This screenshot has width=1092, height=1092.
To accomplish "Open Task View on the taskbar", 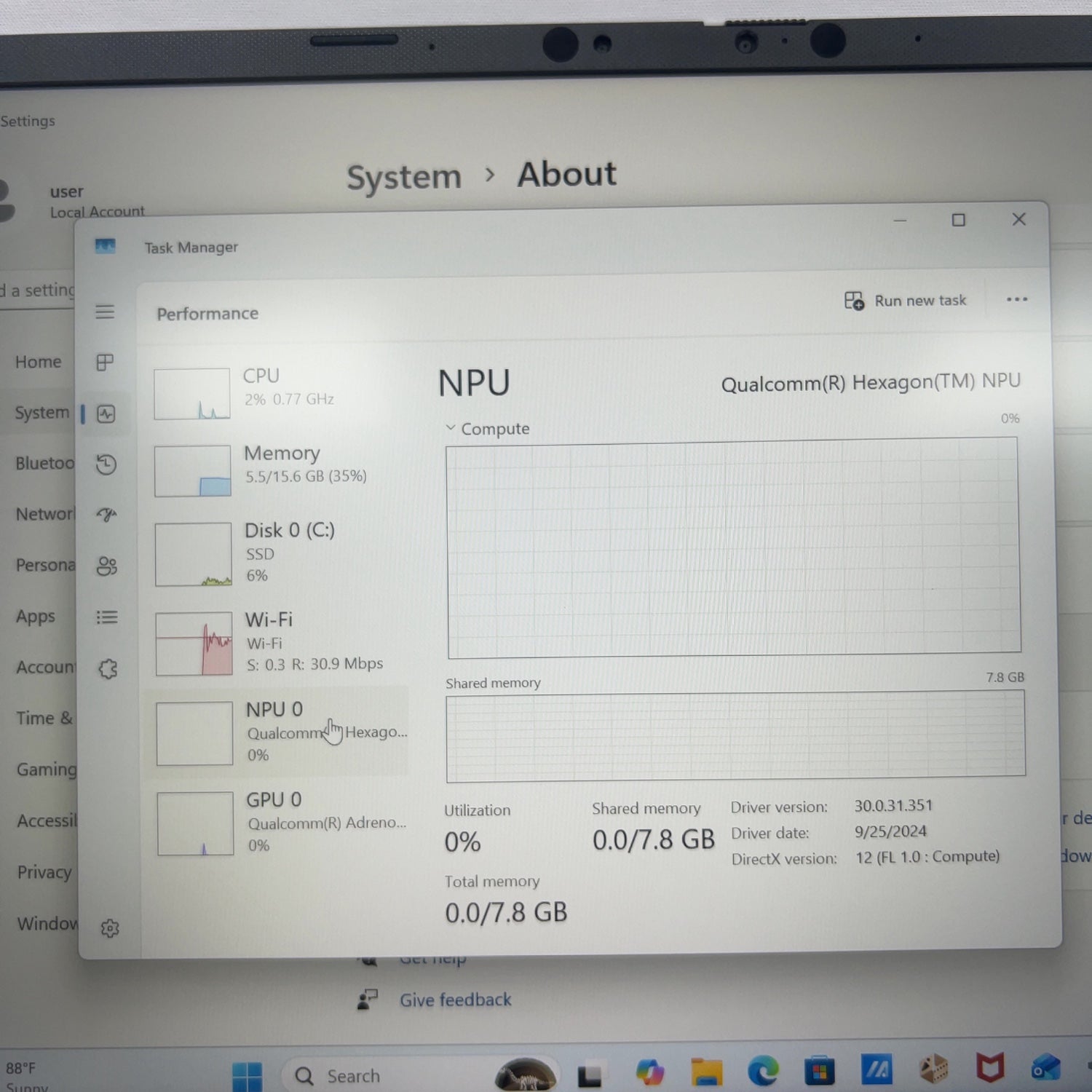I will click(x=589, y=1075).
